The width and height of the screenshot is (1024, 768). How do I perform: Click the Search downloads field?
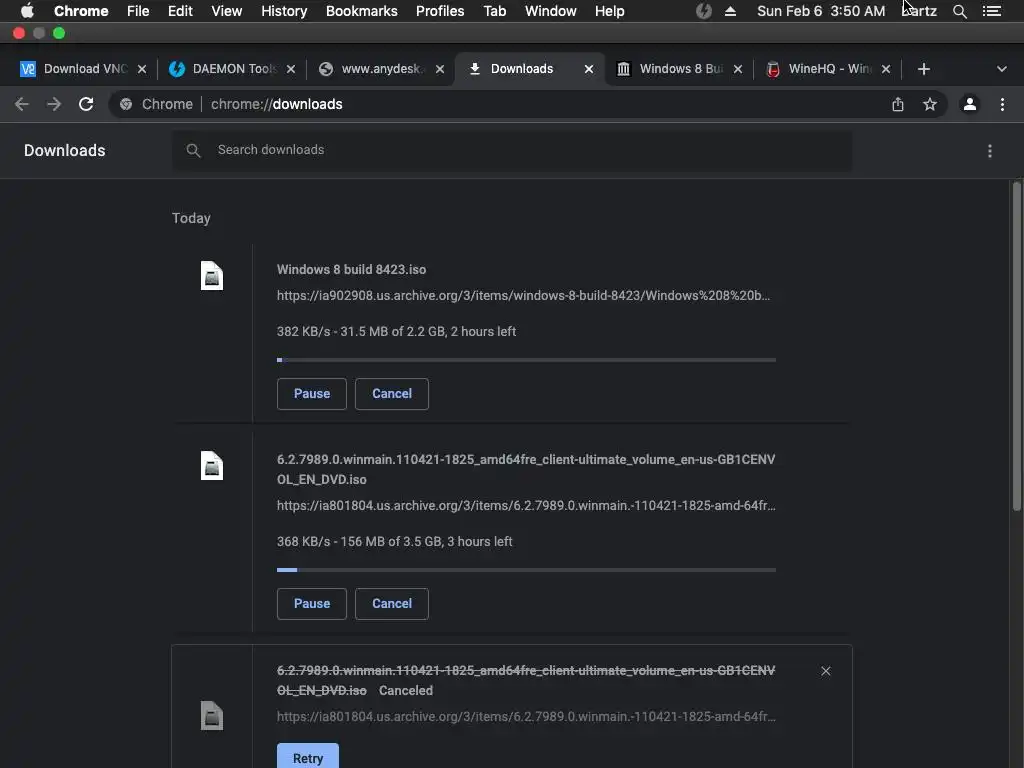point(512,150)
